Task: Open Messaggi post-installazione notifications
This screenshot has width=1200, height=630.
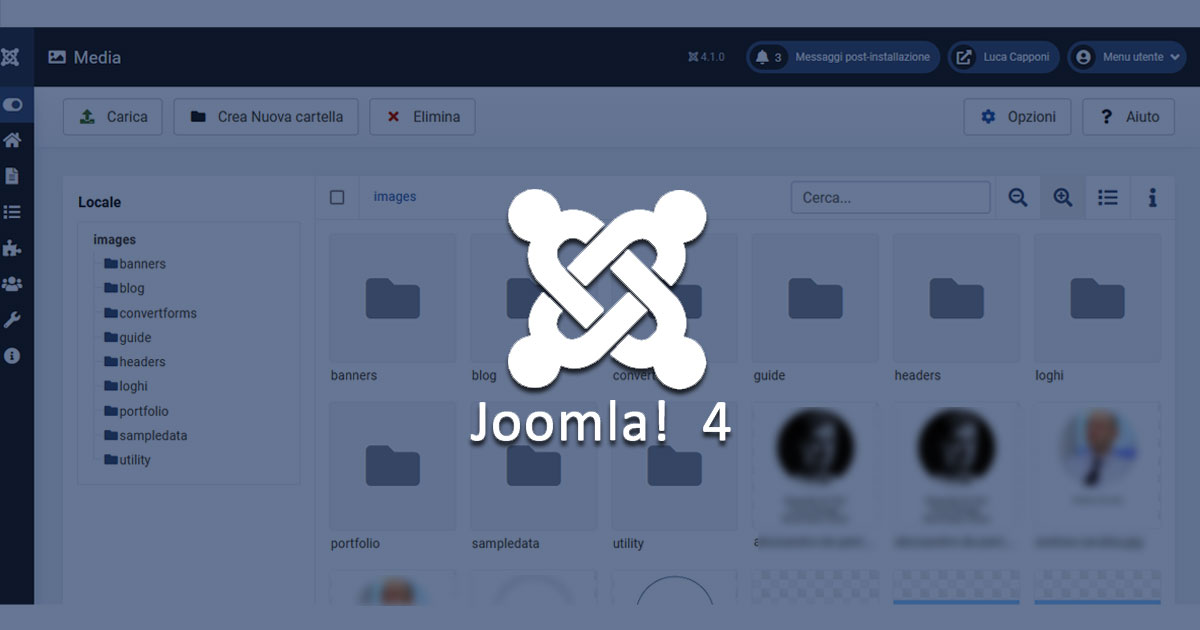Action: (843, 57)
